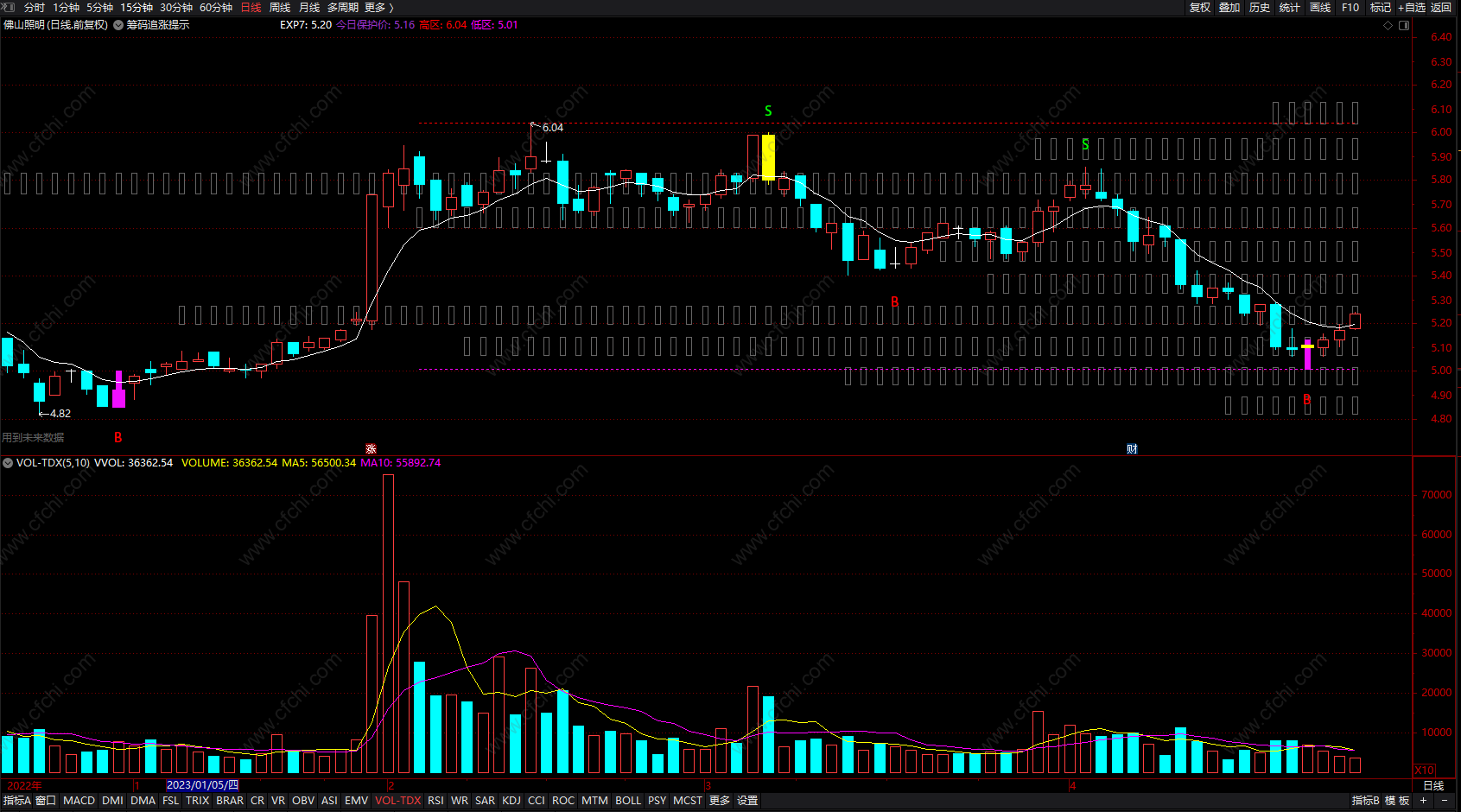Switch indicator to VR
Screen dimensions: 1461x812
coord(278,801)
